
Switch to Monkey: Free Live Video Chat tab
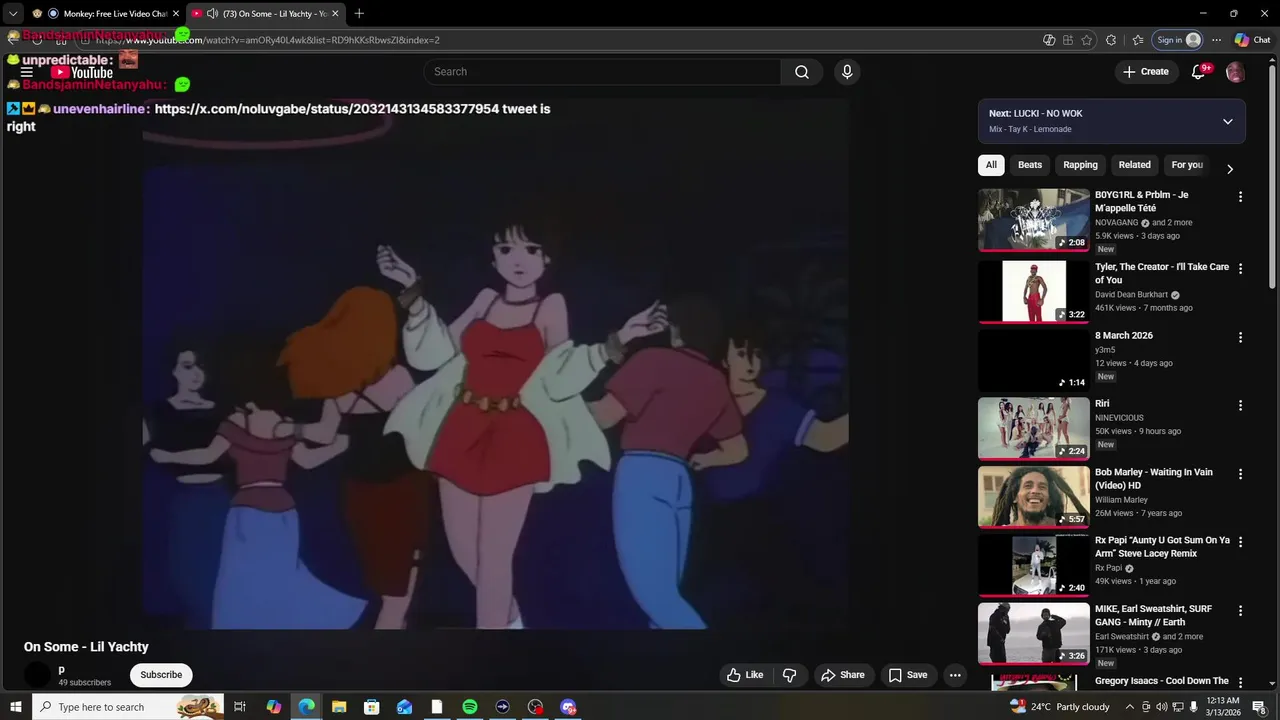pyautogui.click(x=105, y=14)
